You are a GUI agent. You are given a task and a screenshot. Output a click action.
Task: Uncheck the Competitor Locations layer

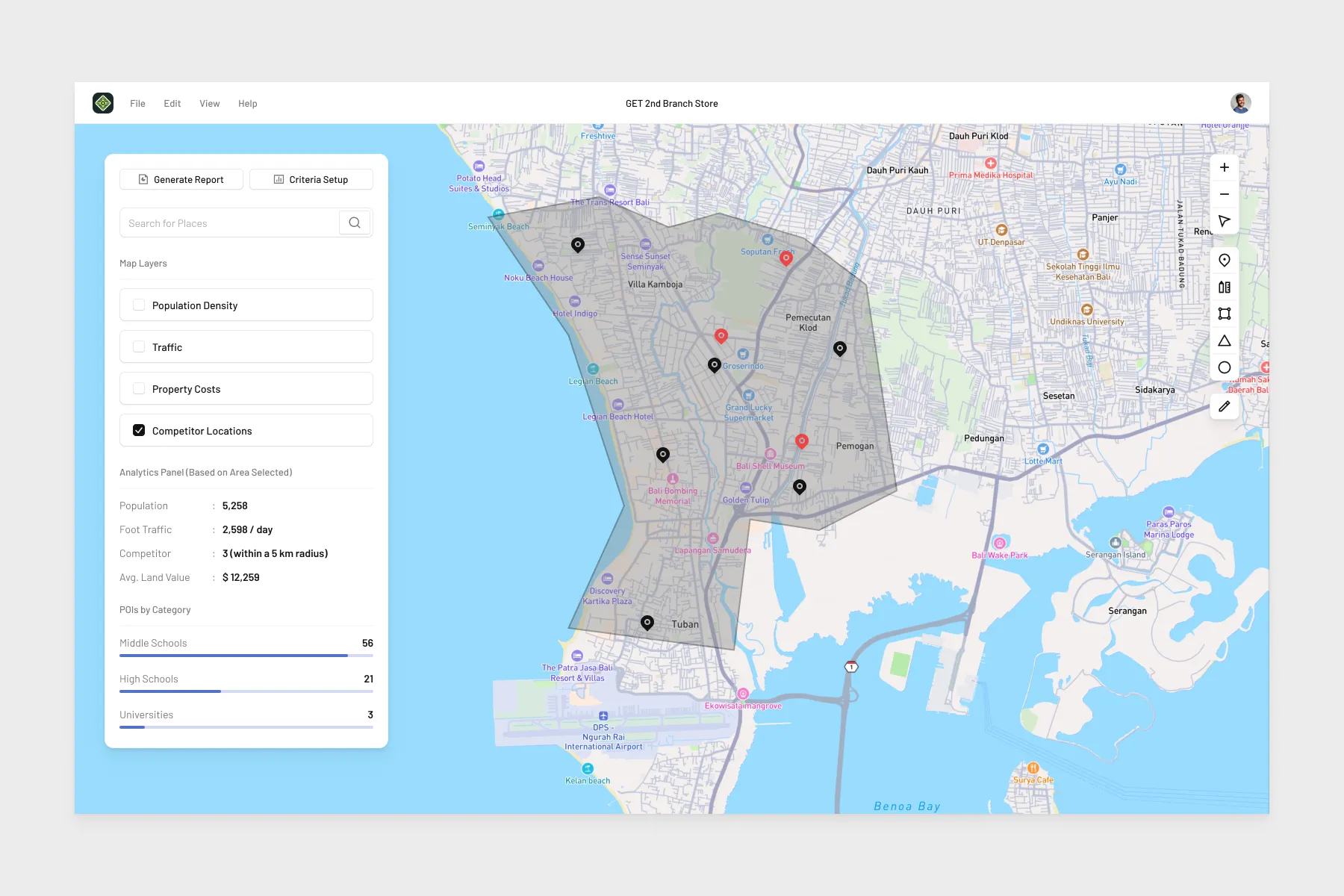[139, 430]
